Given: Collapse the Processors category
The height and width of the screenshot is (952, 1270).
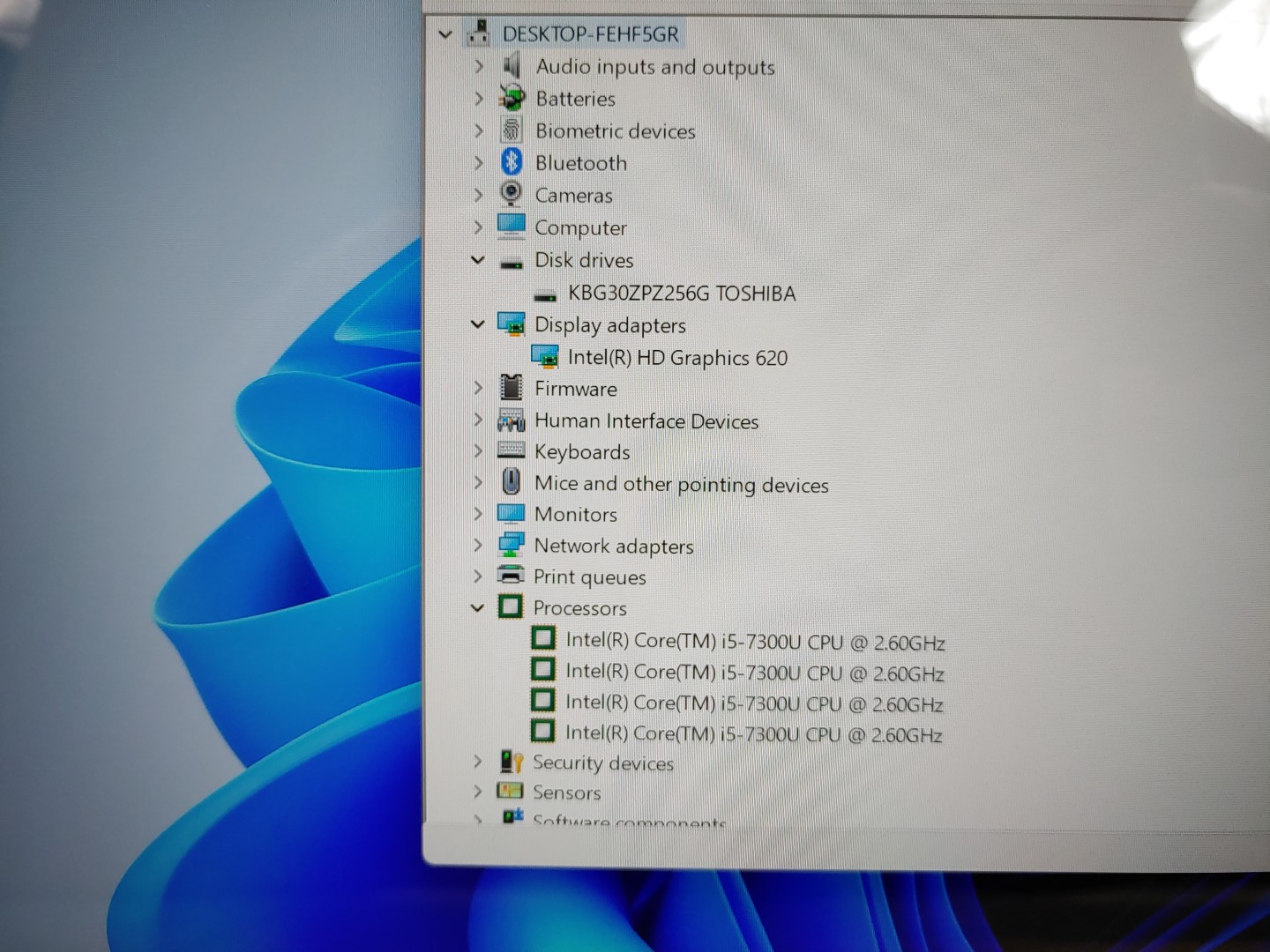Looking at the screenshot, I should (x=477, y=607).
